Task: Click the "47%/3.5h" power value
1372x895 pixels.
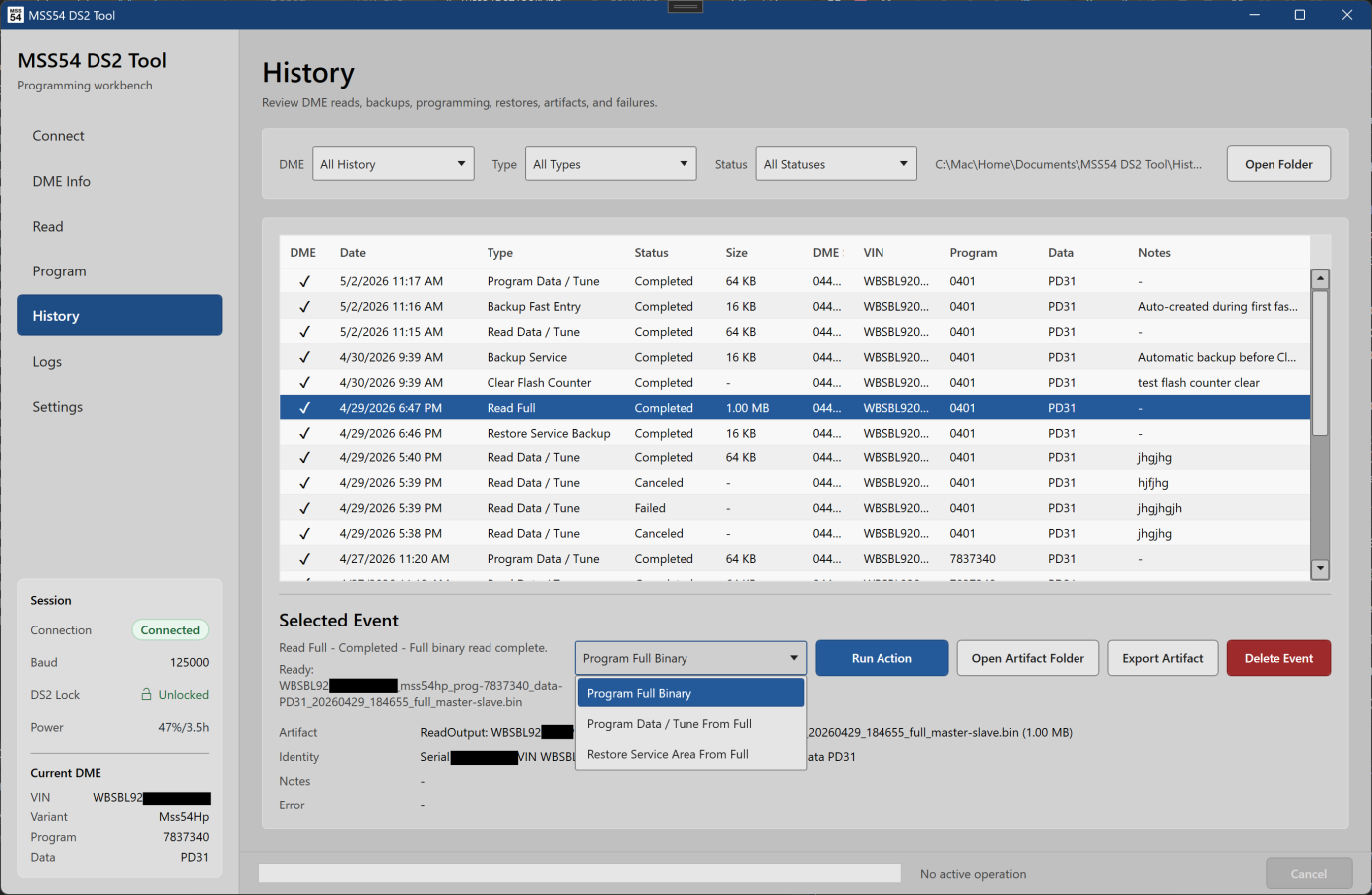Action: 184,728
